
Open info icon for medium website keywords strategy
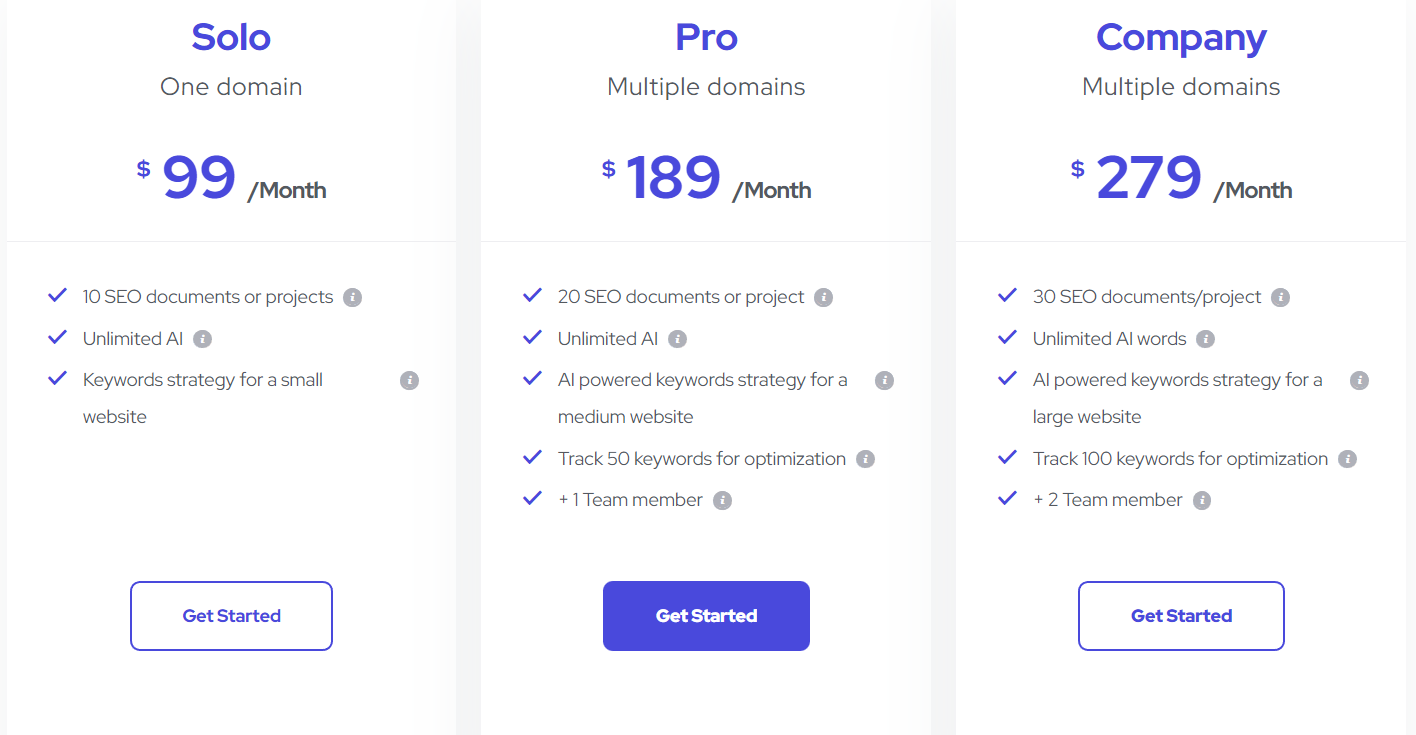pos(884,380)
